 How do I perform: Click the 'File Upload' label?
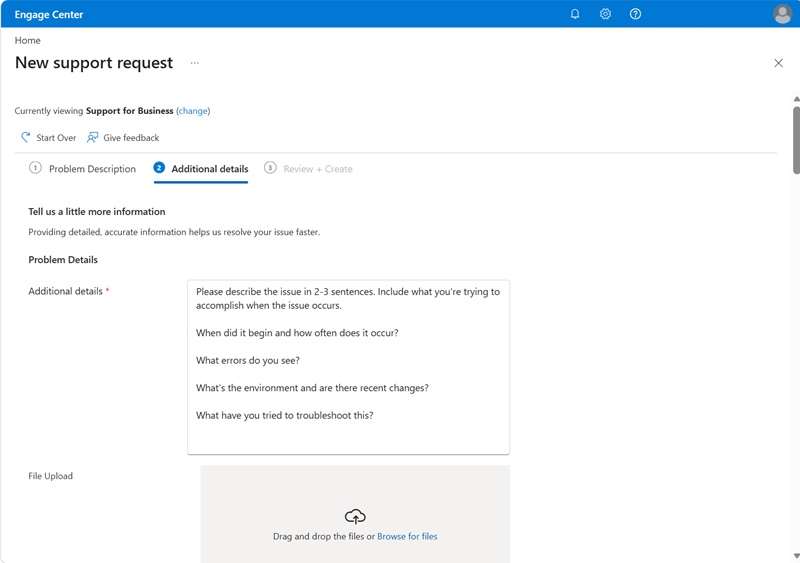[x=51, y=476]
